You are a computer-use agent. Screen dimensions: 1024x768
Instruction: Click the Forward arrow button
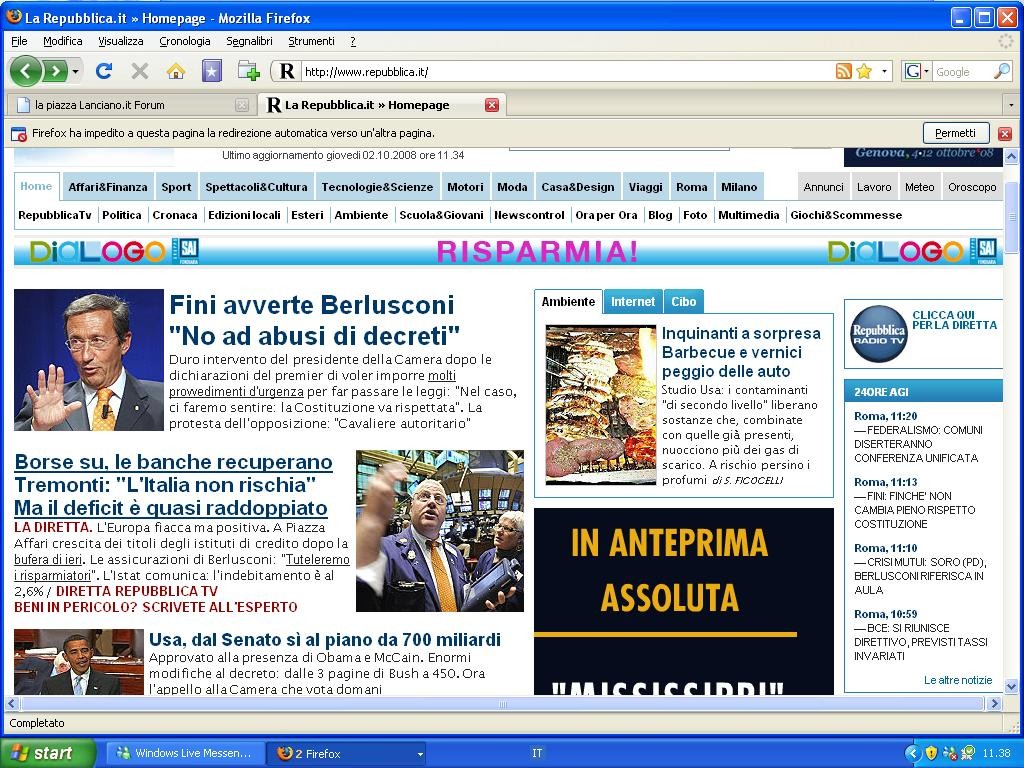tap(56, 71)
